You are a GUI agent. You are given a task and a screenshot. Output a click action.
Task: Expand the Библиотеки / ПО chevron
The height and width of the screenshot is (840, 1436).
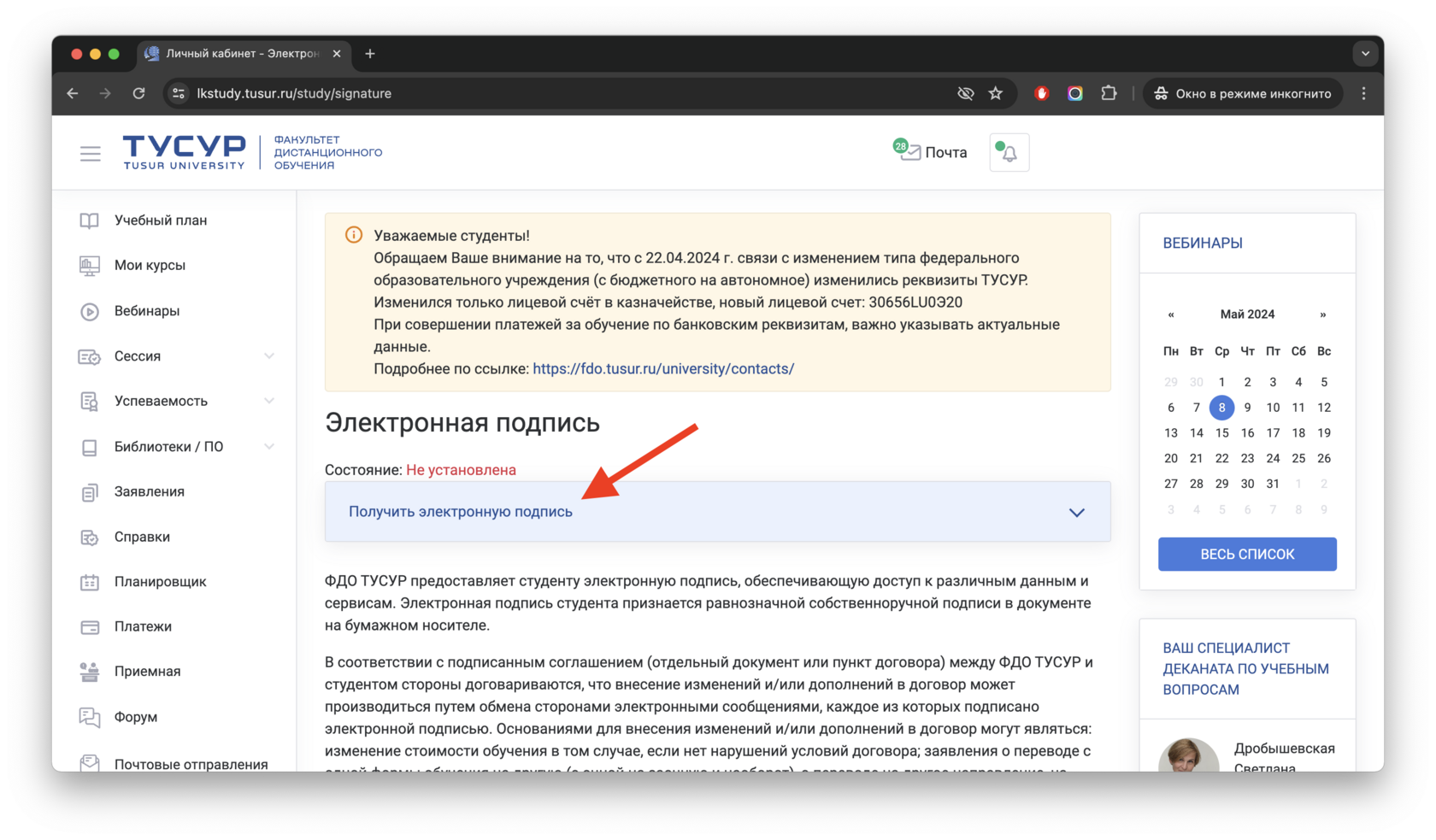(x=269, y=447)
